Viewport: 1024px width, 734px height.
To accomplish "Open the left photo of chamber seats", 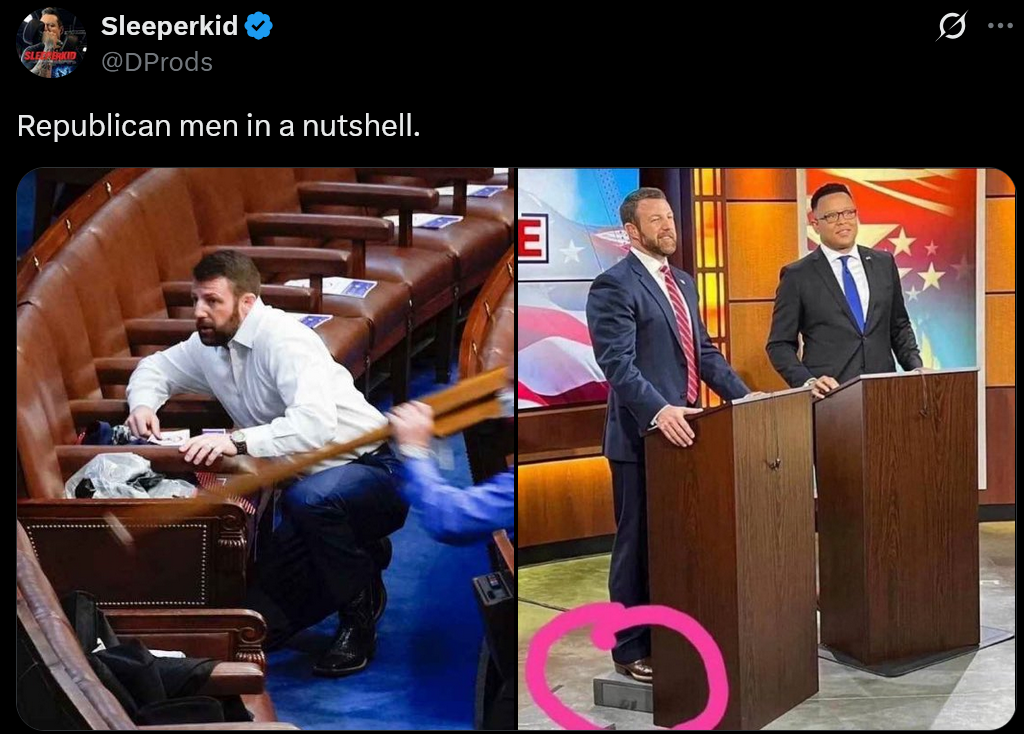I will pos(266,449).
